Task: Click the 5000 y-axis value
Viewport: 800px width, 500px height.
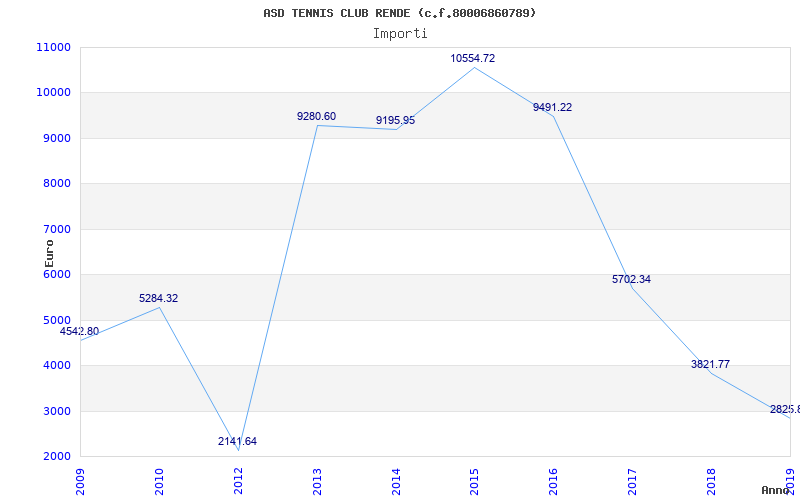Action: (57, 320)
